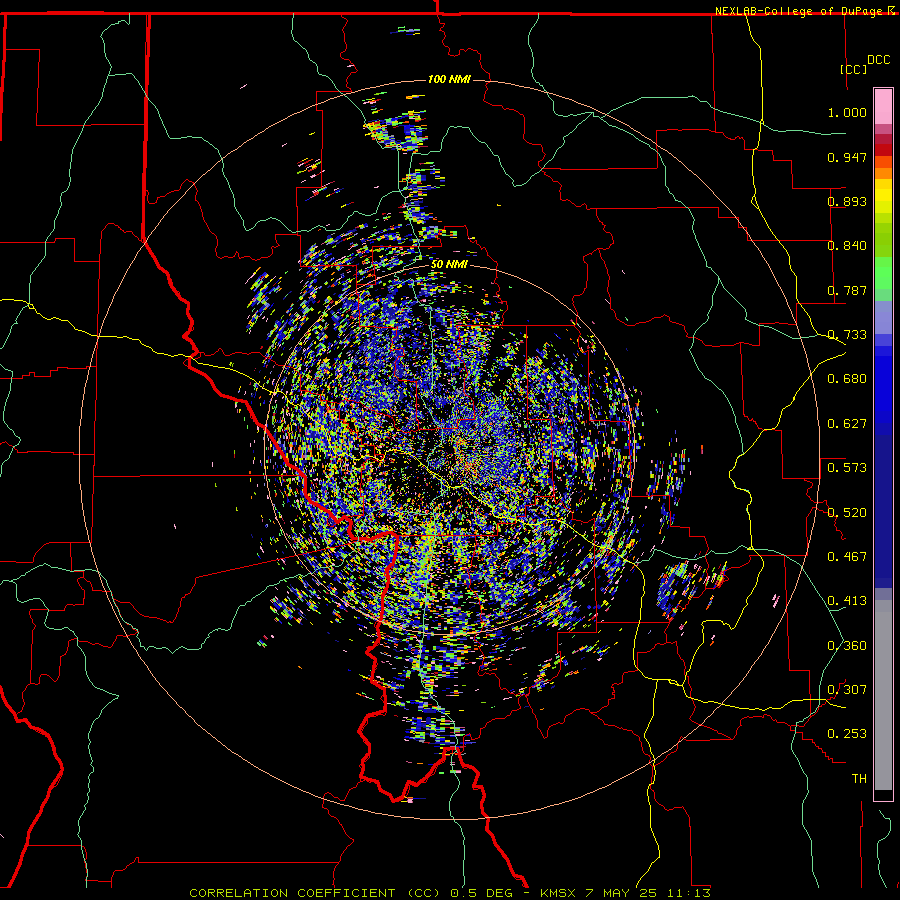Click the 0.307 legend value
Screen dimensions: 900x900
pyautogui.click(x=847, y=690)
